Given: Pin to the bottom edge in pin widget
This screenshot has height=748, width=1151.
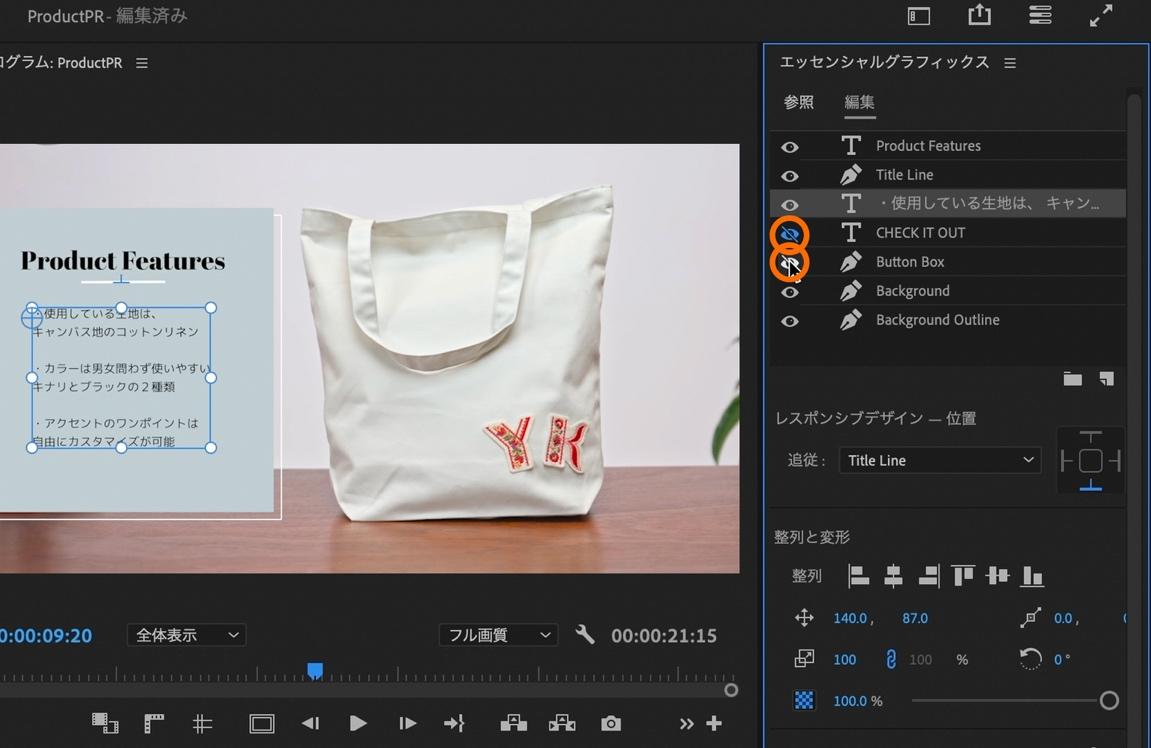Looking at the screenshot, I should pos(1090,485).
